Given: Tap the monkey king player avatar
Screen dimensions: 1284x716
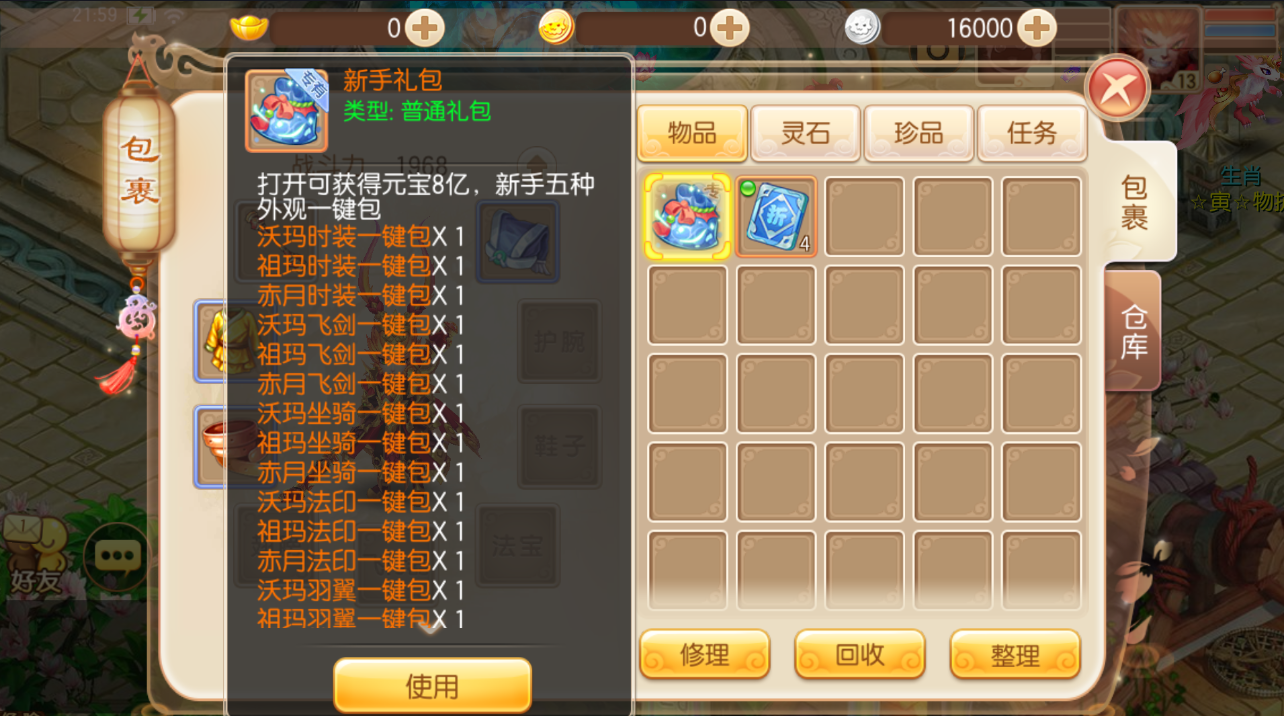Looking at the screenshot, I should tap(1158, 48).
